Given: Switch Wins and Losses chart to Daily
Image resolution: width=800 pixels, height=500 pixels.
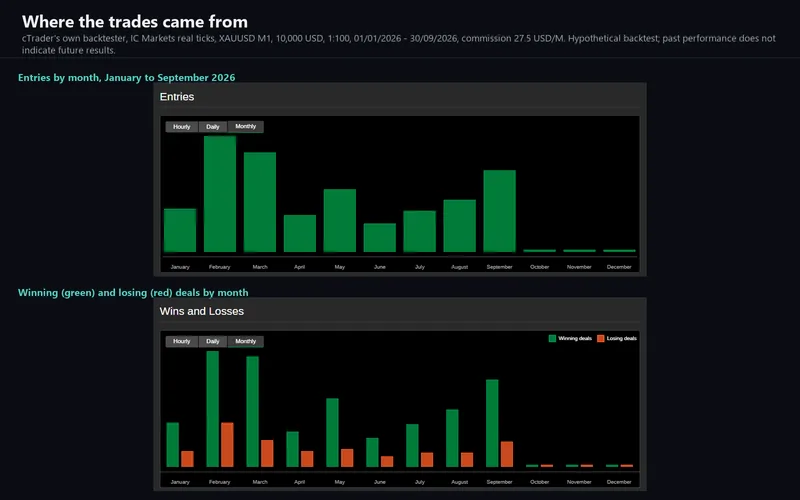Looking at the screenshot, I should pos(213,341).
